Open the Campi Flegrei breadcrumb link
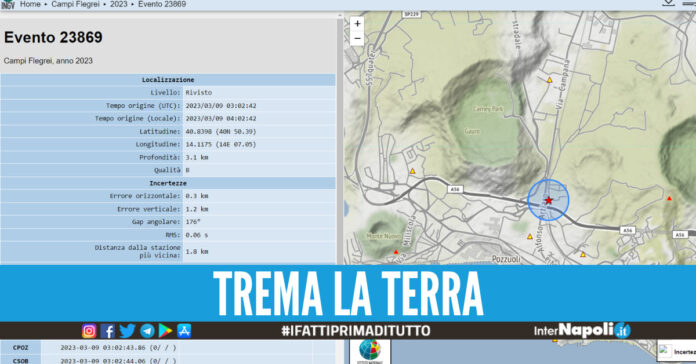 tap(75, 4)
